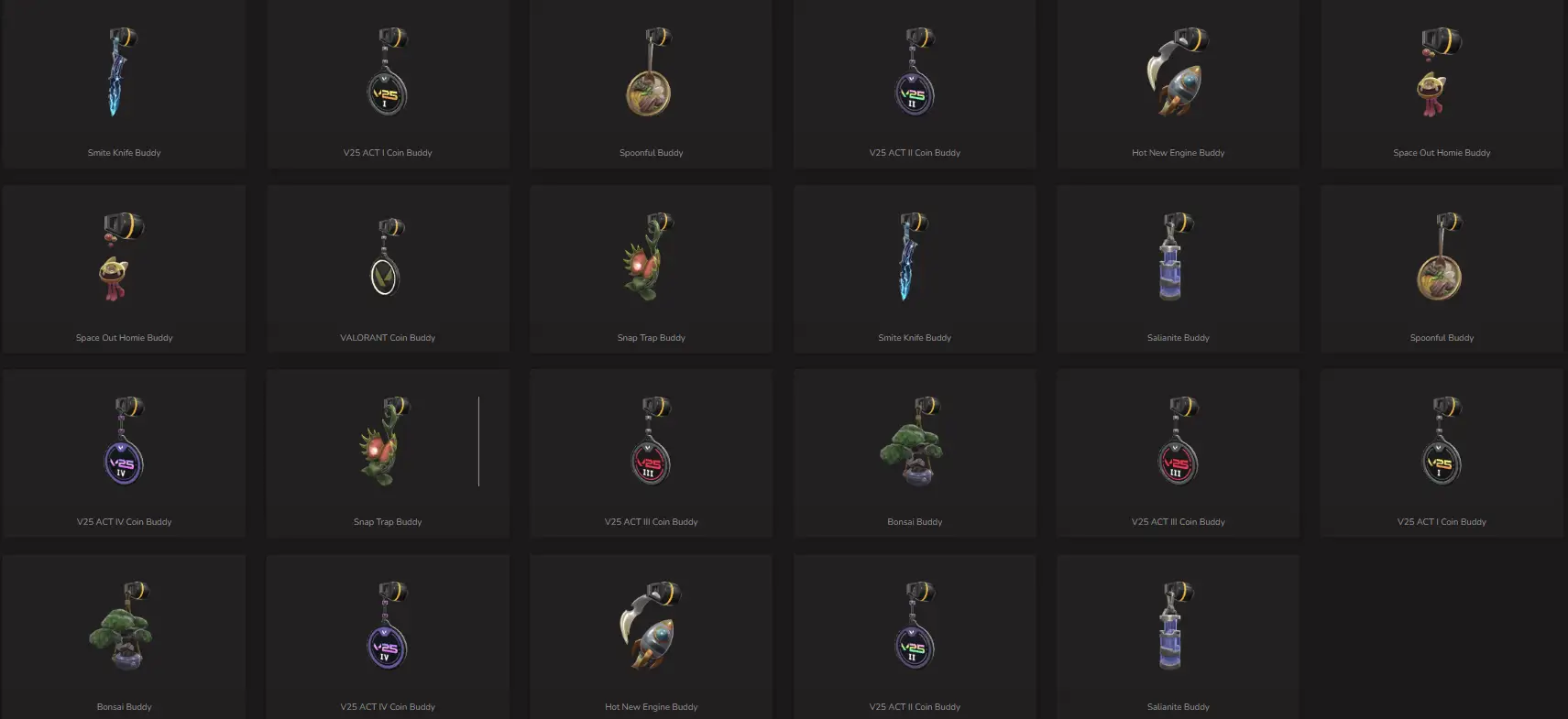Open Bonsai Buddy thumbnail left of V25 ACT IV Coin

124,626
